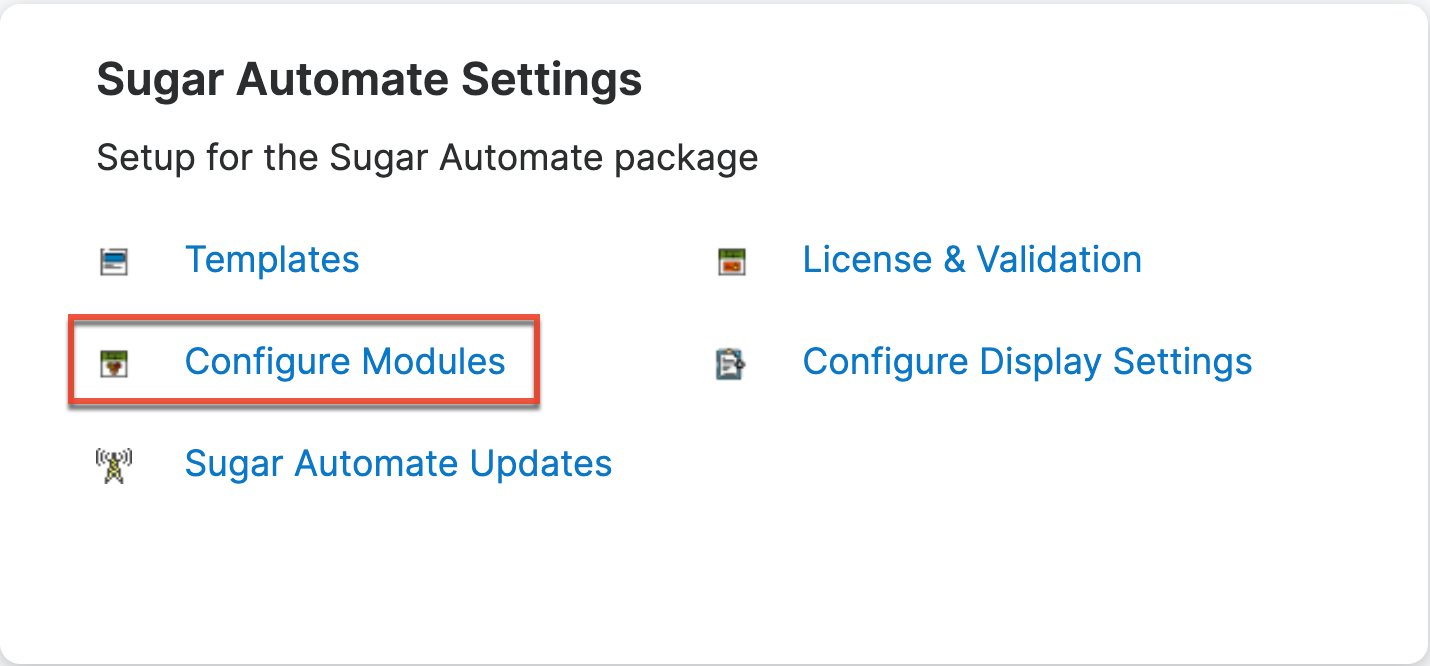Select the Configure Display Settings clipboard icon
Image resolution: width=1430 pixels, height=666 pixels.
click(731, 364)
